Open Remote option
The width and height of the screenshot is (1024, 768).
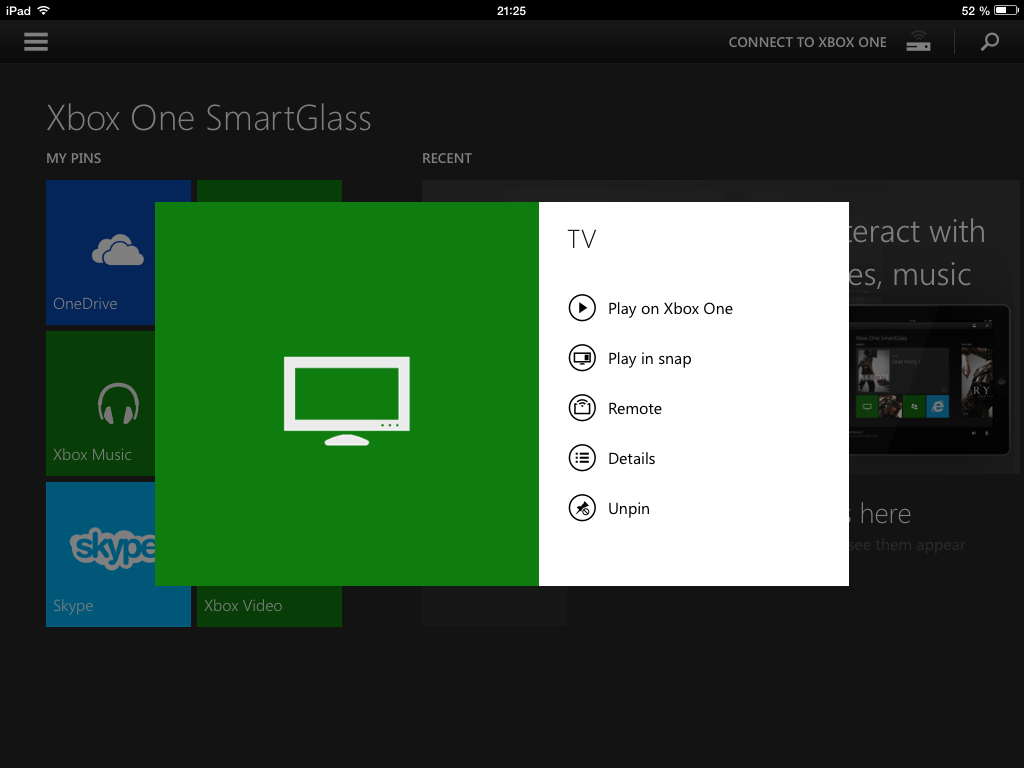[x=635, y=409]
